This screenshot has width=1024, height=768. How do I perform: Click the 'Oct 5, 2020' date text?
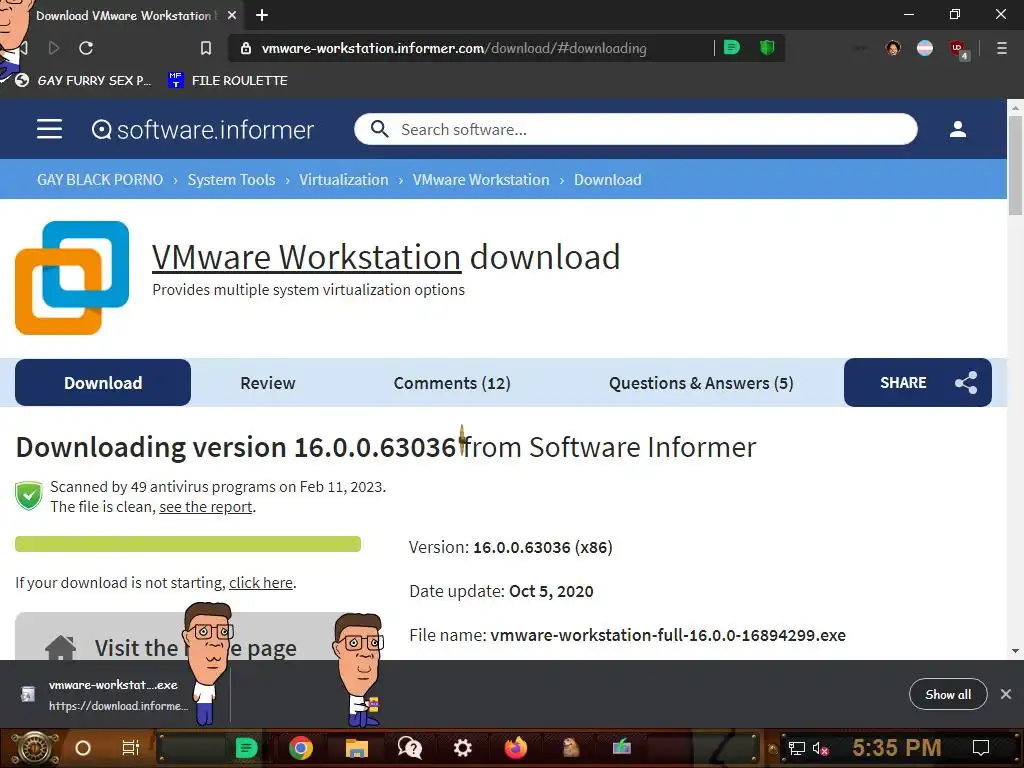tap(551, 591)
